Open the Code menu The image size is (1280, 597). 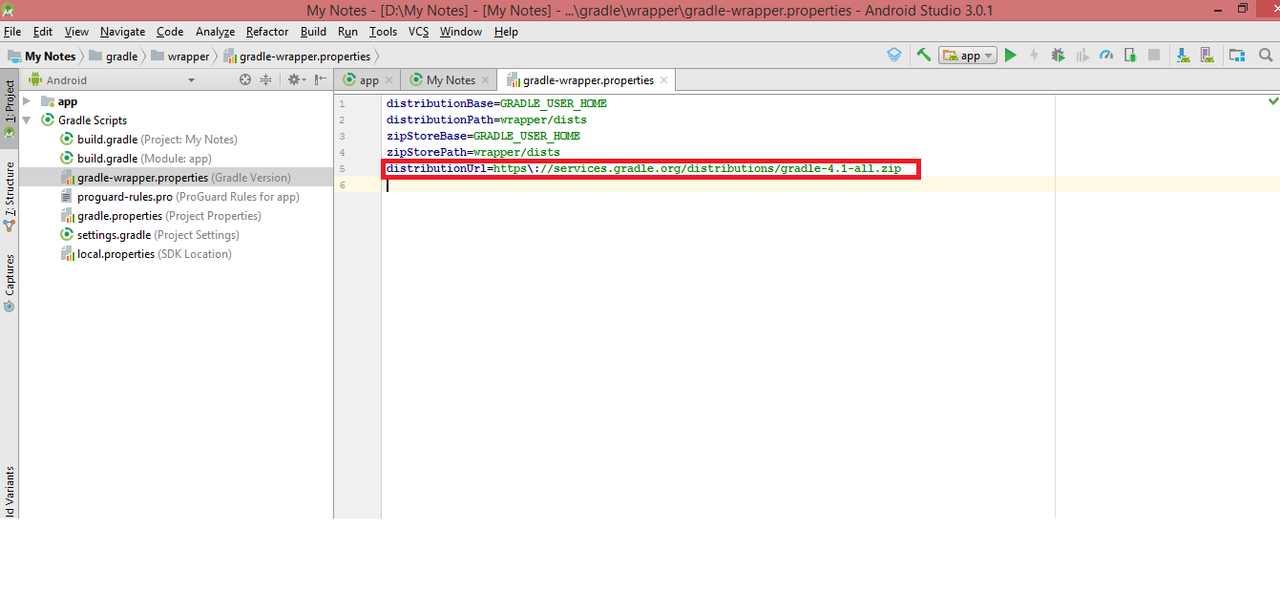[170, 32]
